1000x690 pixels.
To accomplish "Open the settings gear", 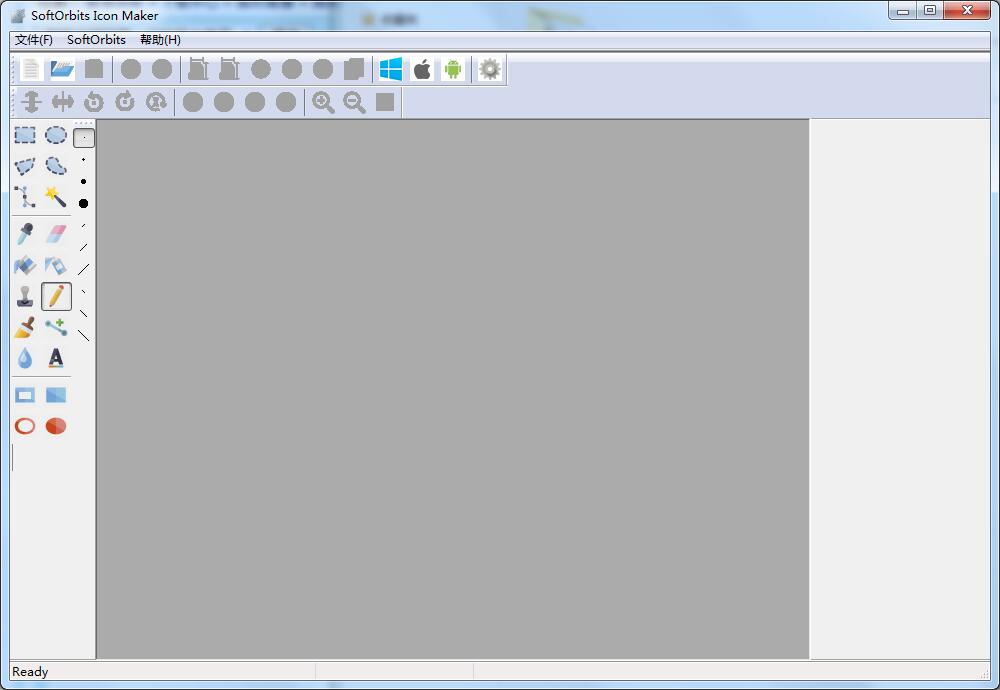I will coord(488,69).
